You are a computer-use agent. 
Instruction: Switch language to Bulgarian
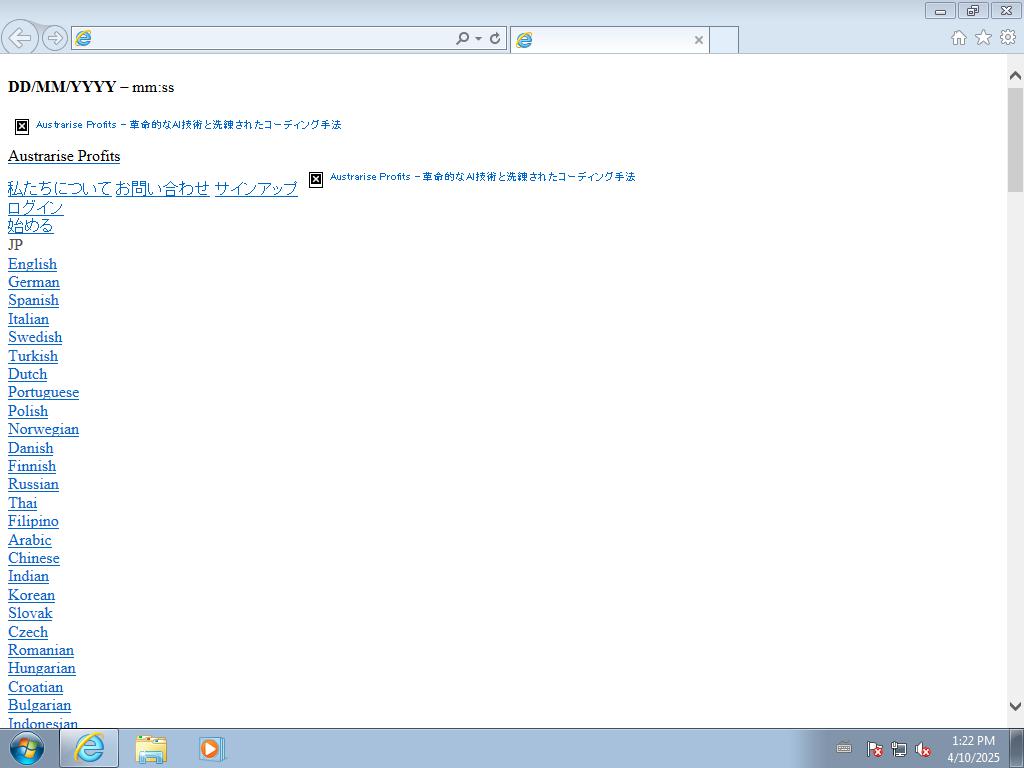coord(40,705)
